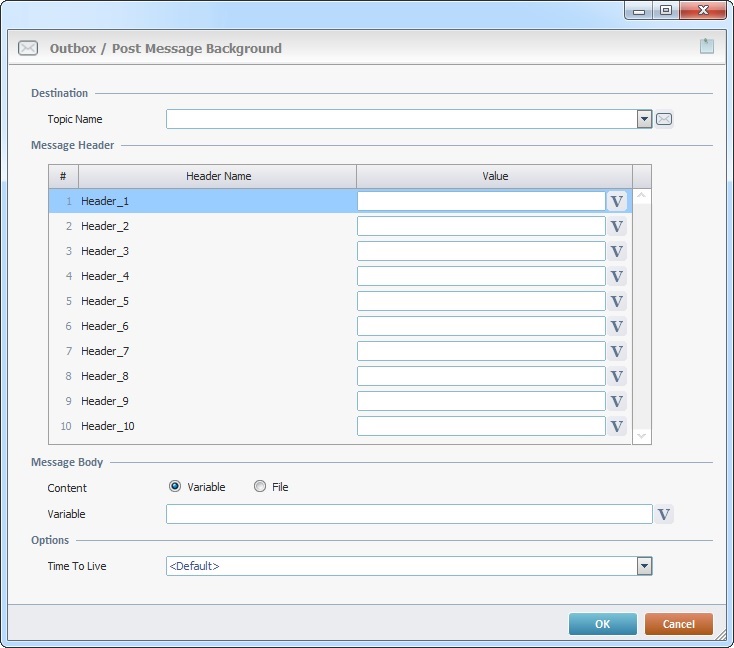Select the File content radio button

260,487
